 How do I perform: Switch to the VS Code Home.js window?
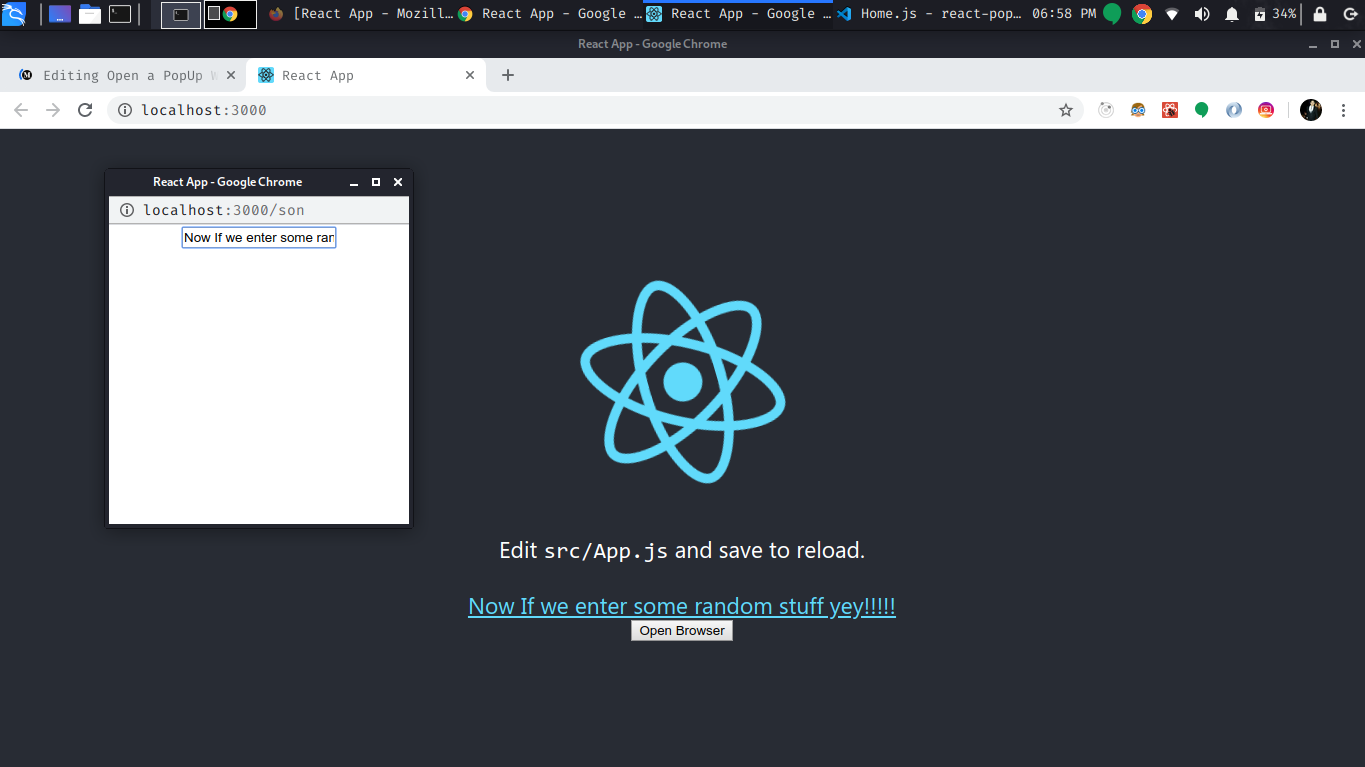[x=930, y=14]
